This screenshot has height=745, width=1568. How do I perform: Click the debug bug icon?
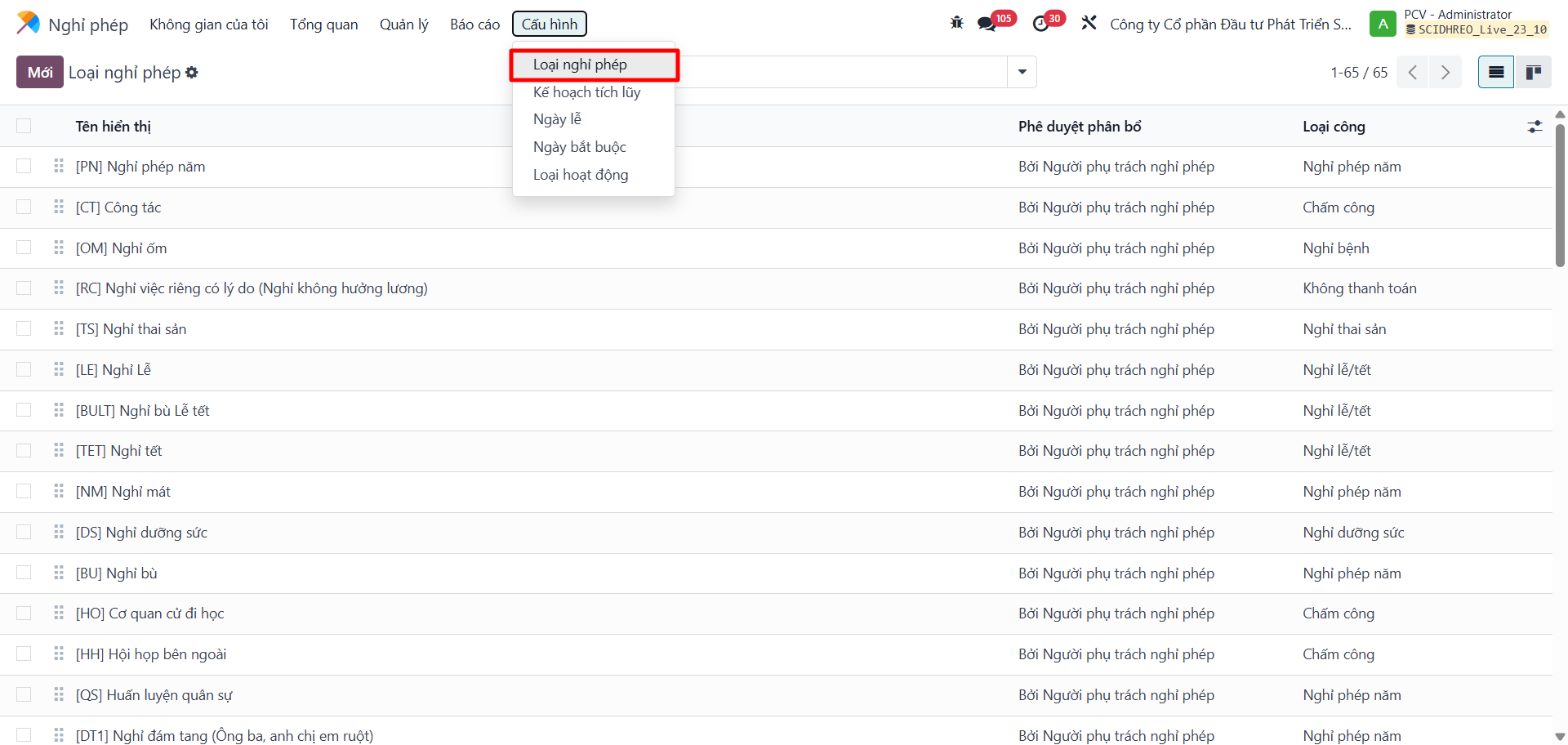click(957, 23)
